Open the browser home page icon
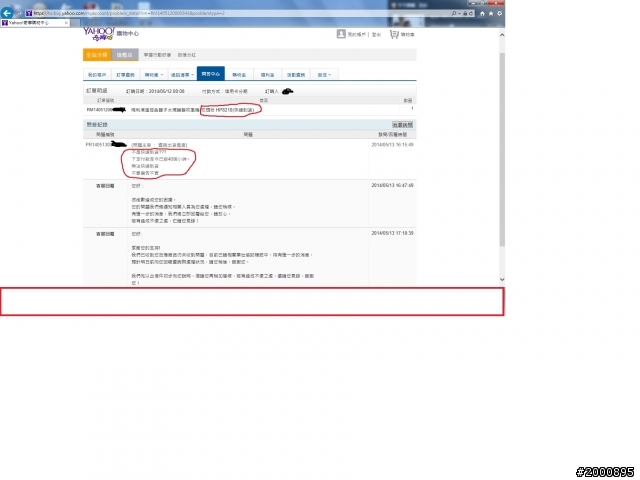The width and height of the screenshot is (640, 480). 482,13
